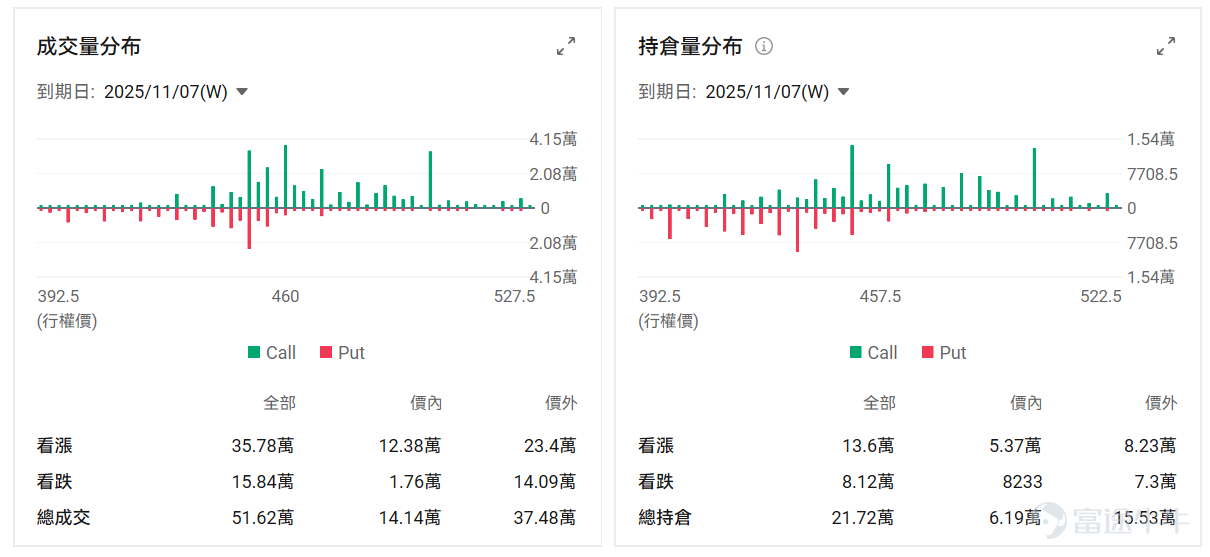Click the red Put swatch in 持倉量分布
This screenshot has height=557, width=1210.
[x=926, y=352]
